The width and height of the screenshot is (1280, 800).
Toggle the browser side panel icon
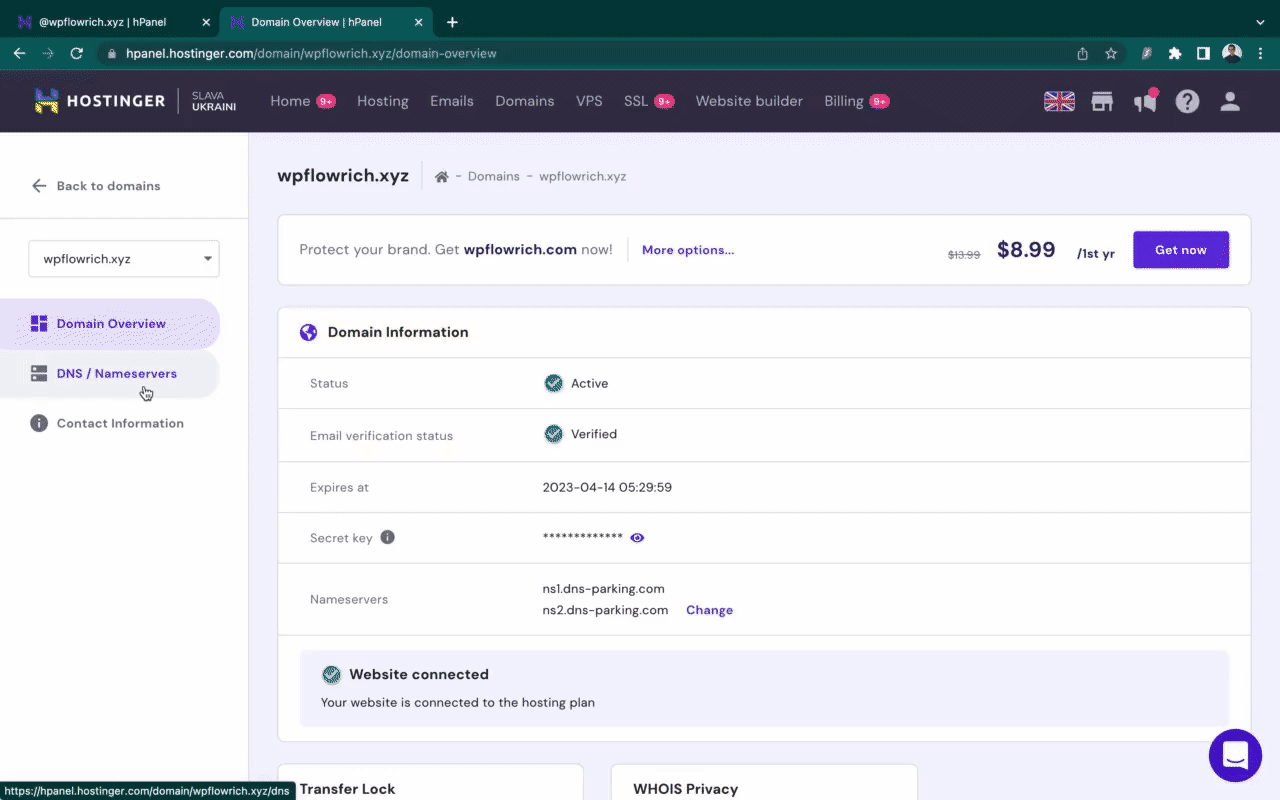pos(1203,54)
